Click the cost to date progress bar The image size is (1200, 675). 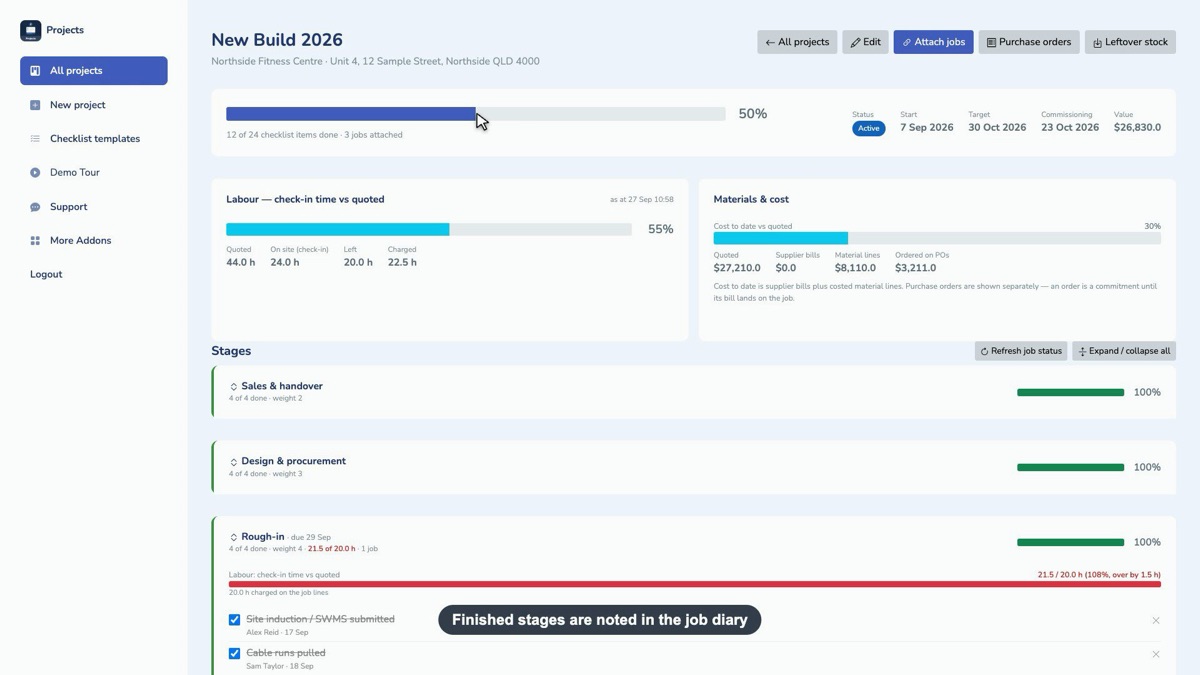coord(937,238)
